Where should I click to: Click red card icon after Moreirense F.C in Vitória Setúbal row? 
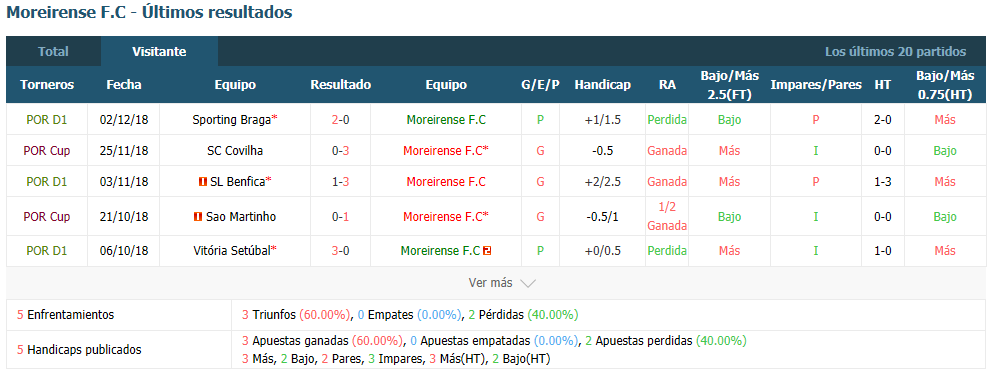487,251
